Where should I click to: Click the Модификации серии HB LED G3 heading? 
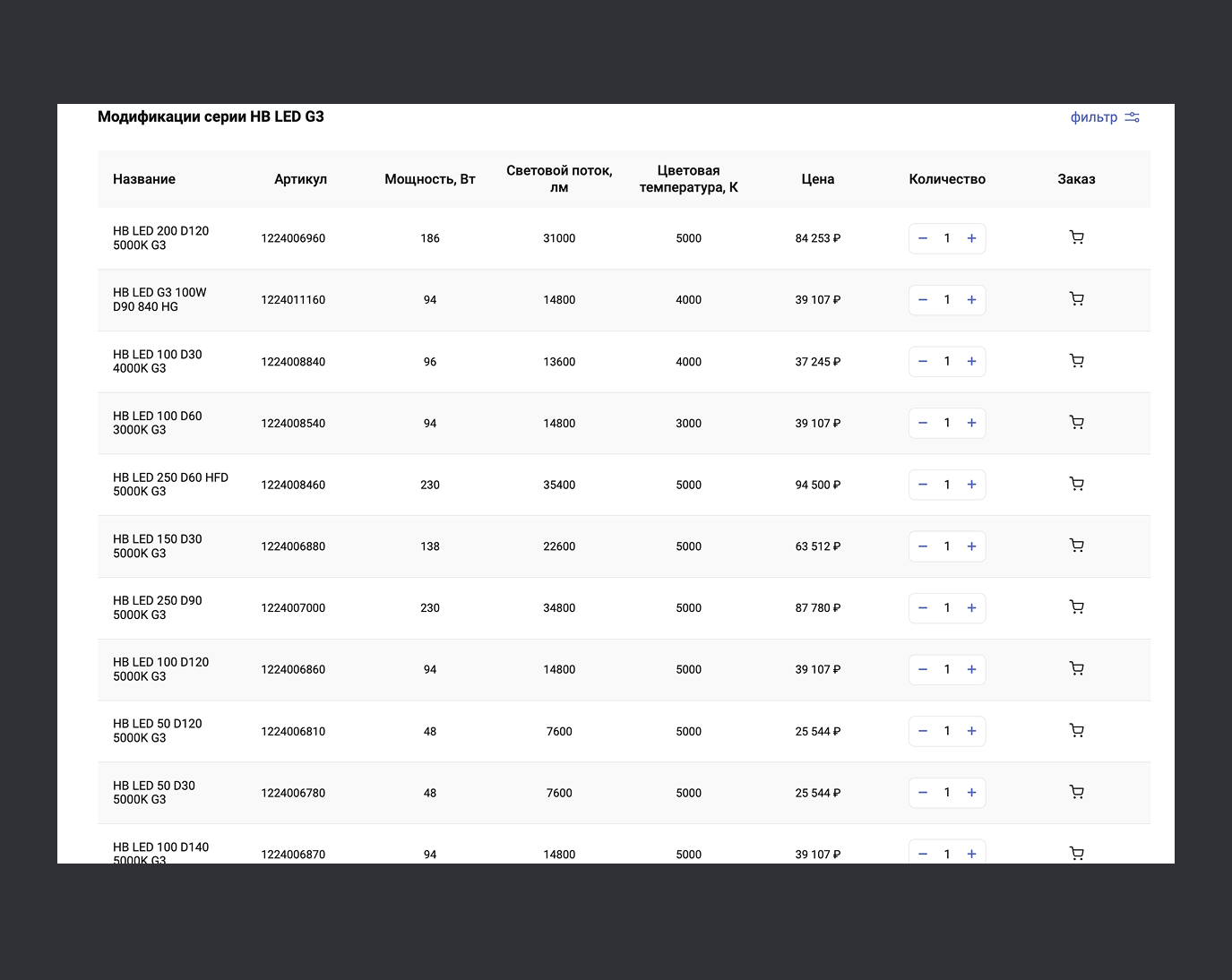click(x=211, y=116)
